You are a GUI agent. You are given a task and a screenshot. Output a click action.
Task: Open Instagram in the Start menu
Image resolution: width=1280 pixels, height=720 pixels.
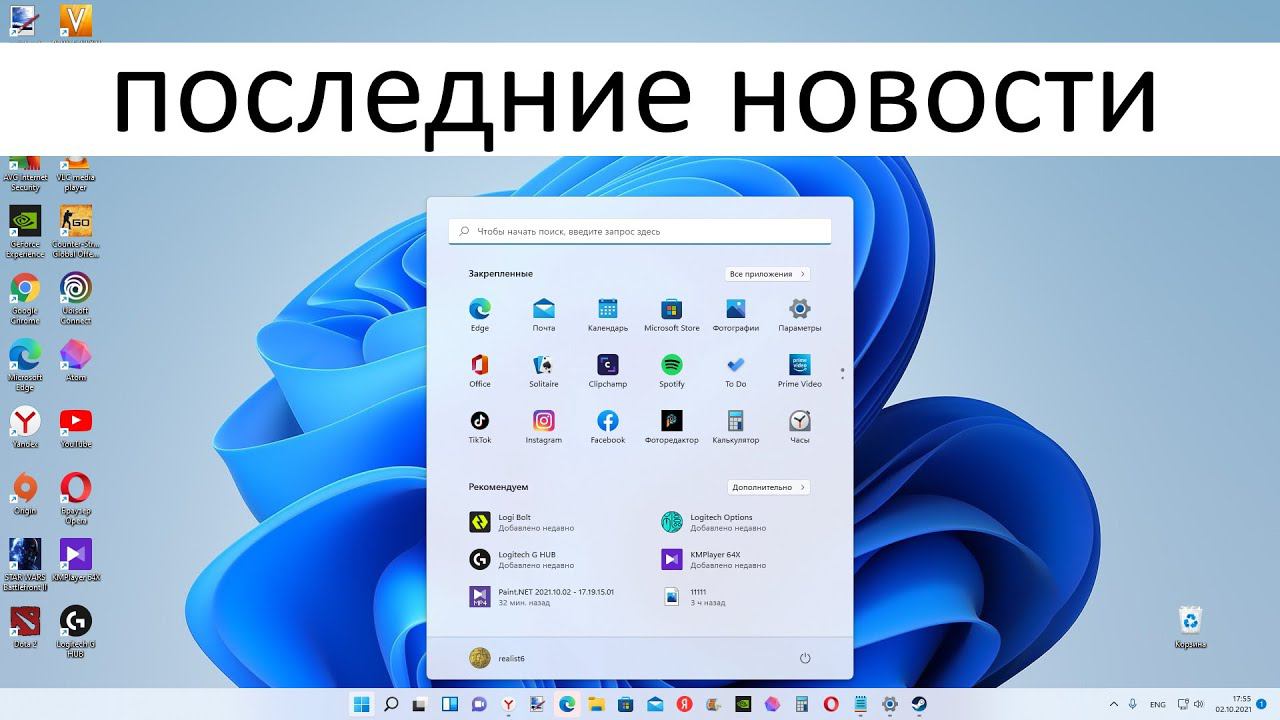pyautogui.click(x=544, y=426)
